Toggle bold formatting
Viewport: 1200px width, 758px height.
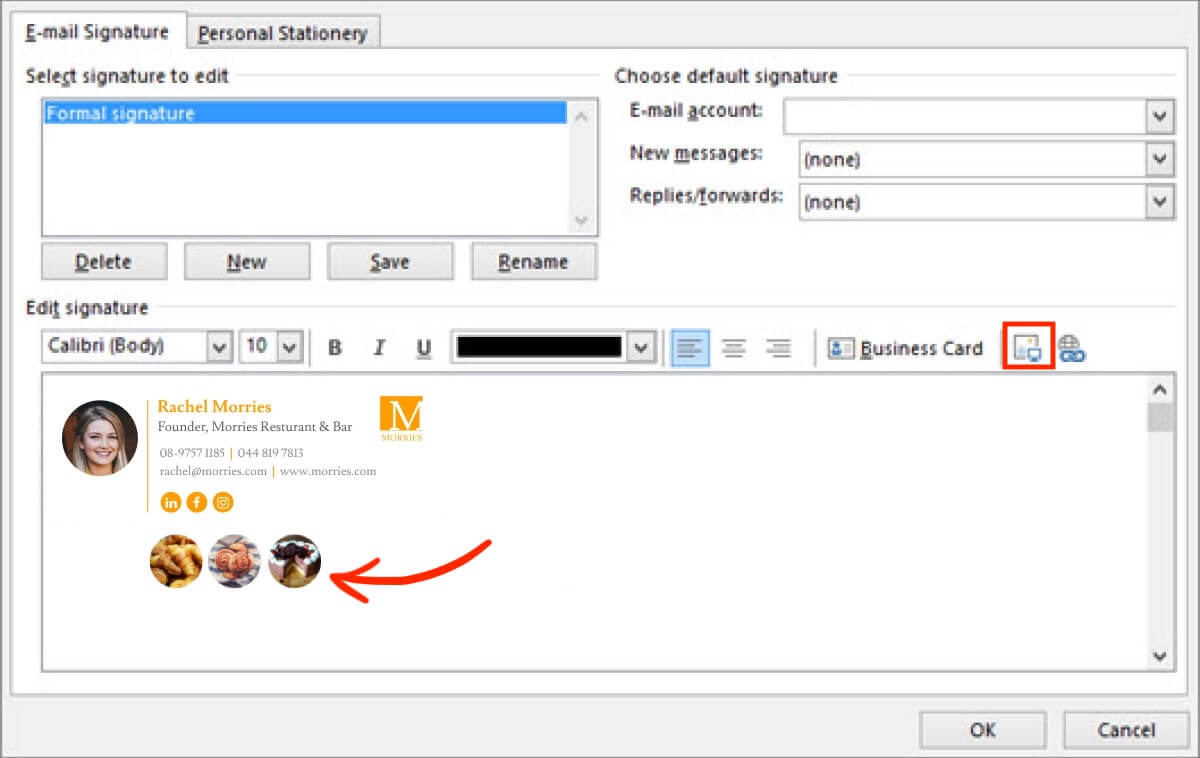pos(335,347)
